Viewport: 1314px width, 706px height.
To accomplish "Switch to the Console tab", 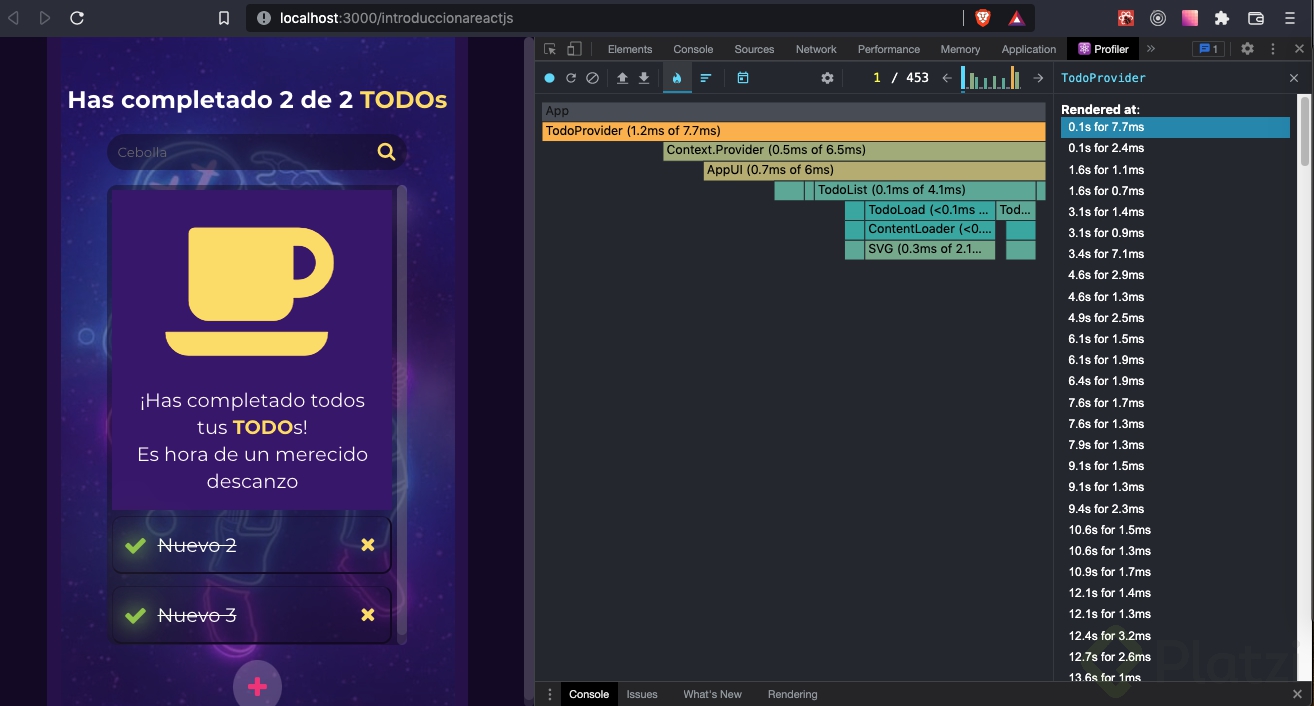I will (x=693, y=49).
